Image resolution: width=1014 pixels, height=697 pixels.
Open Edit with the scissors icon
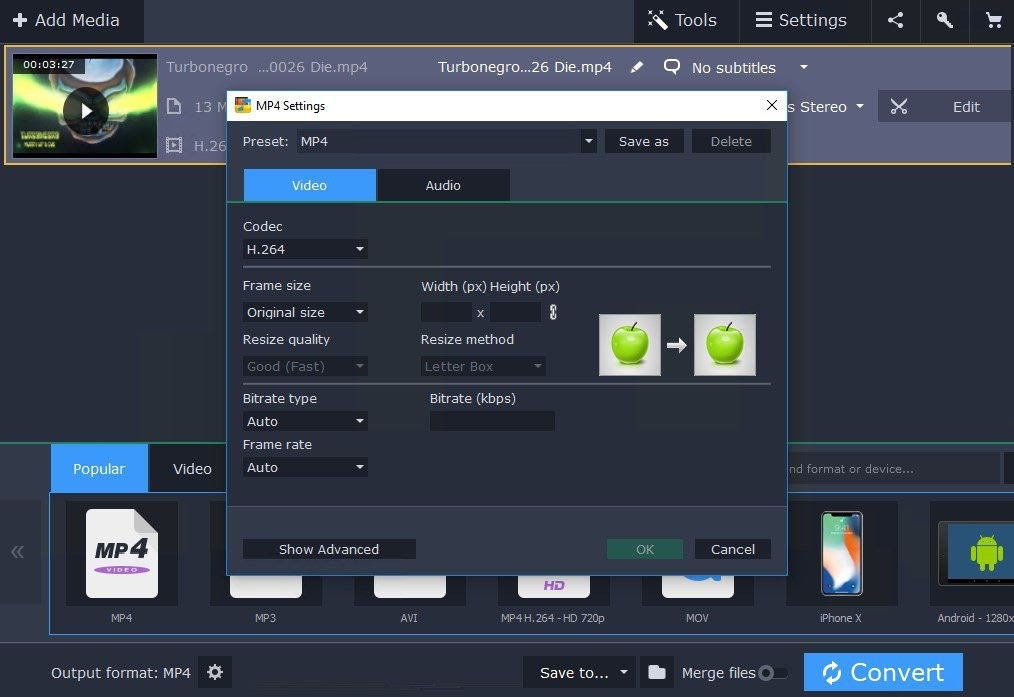(898, 106)
